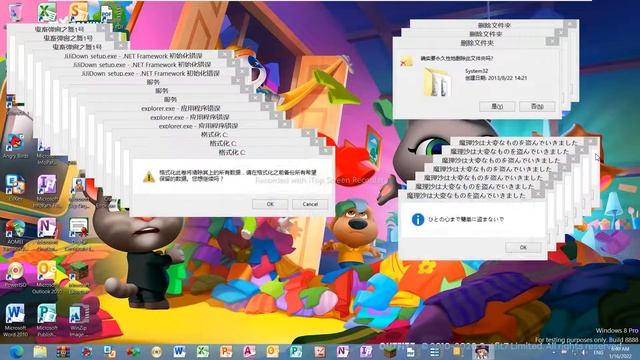Select AOMEI desktop shortcut
Screen dimensions: 640x360
click(x=16, y=233)
